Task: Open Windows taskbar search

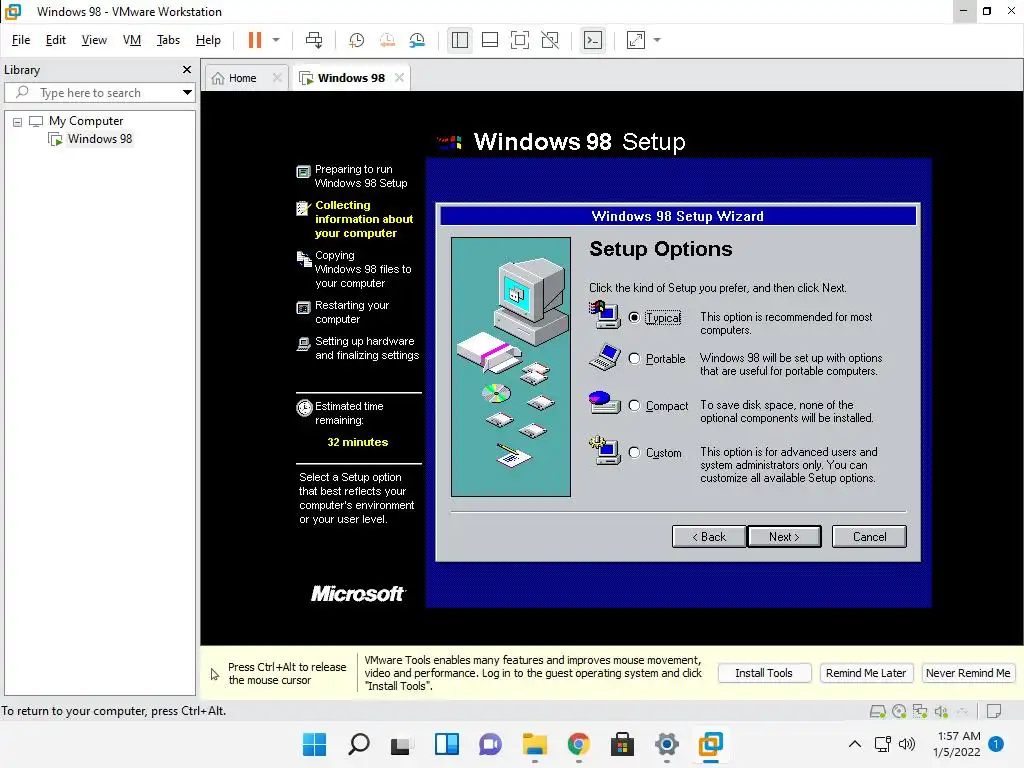Action: tap(359, 744)
